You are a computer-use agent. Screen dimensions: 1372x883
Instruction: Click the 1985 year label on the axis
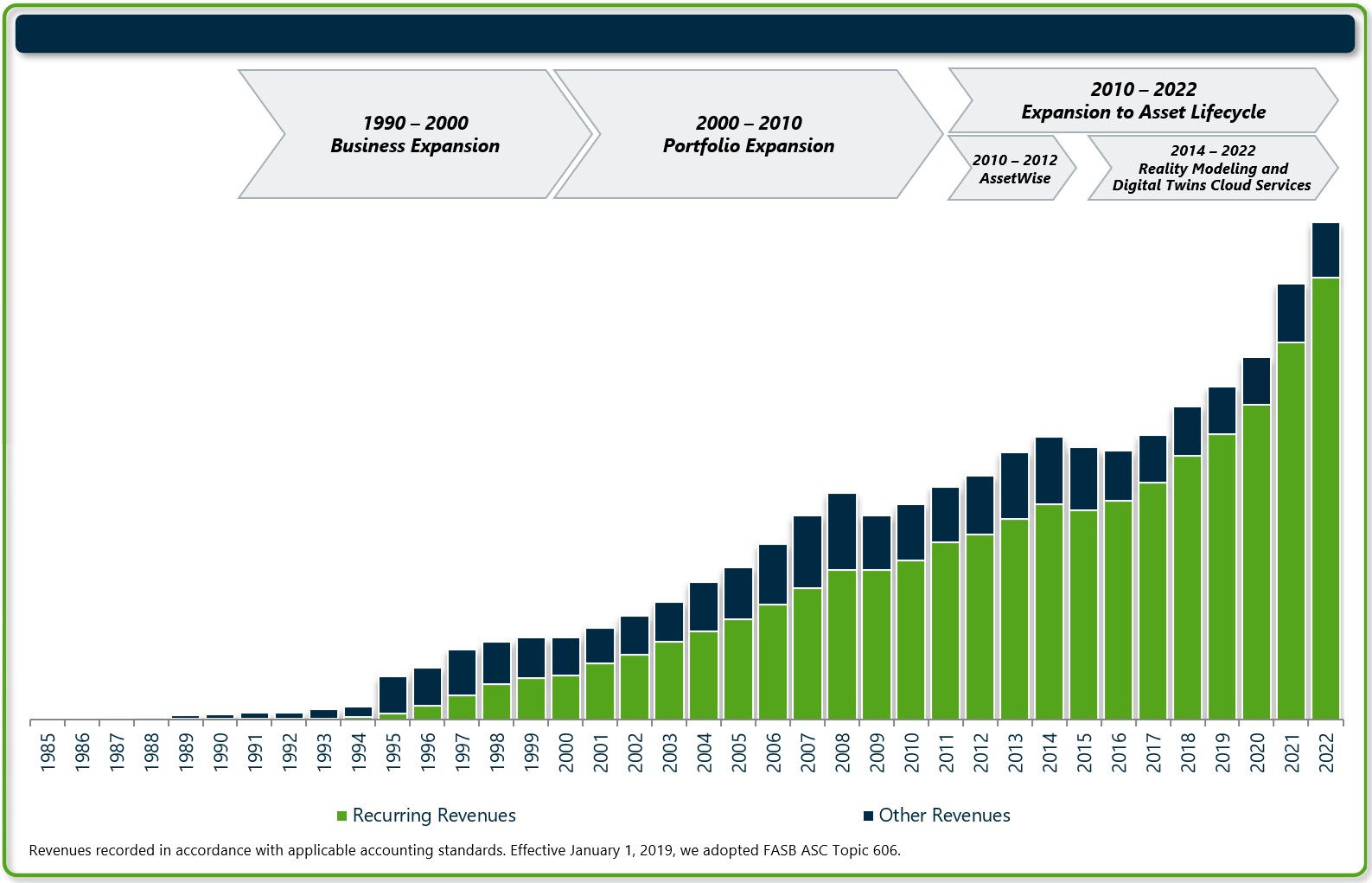pos(48,752)
